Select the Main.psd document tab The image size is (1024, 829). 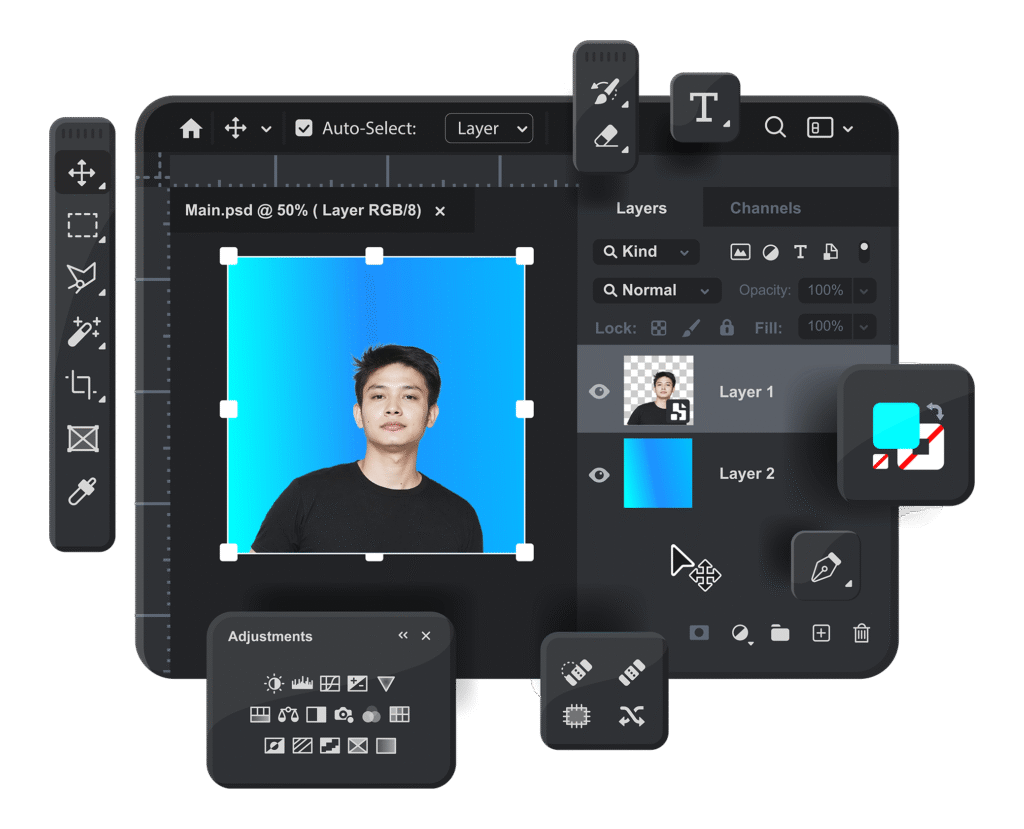[303, 211]
